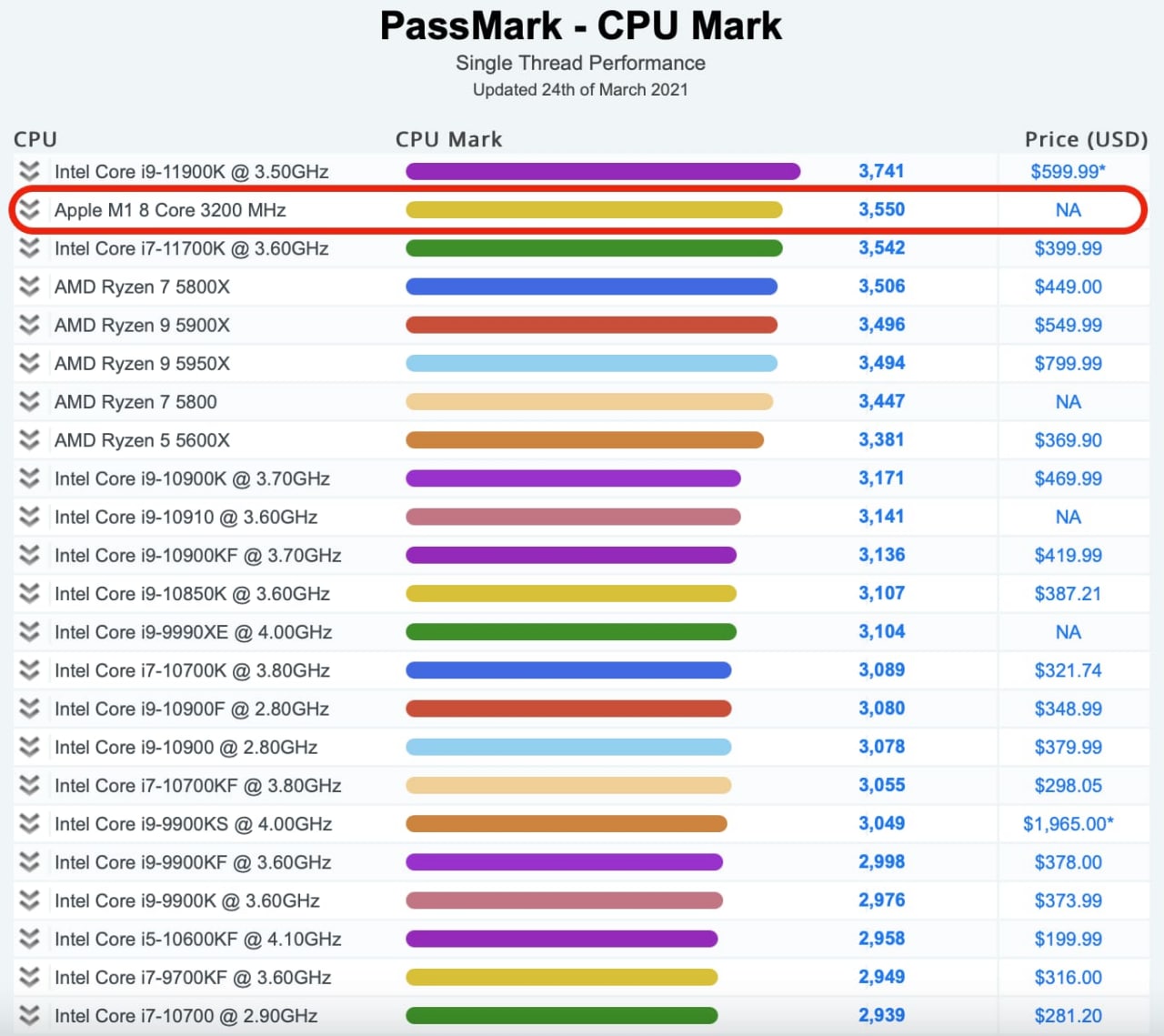Open the AMD Ryzen 9 5950X CPU link

142,364
